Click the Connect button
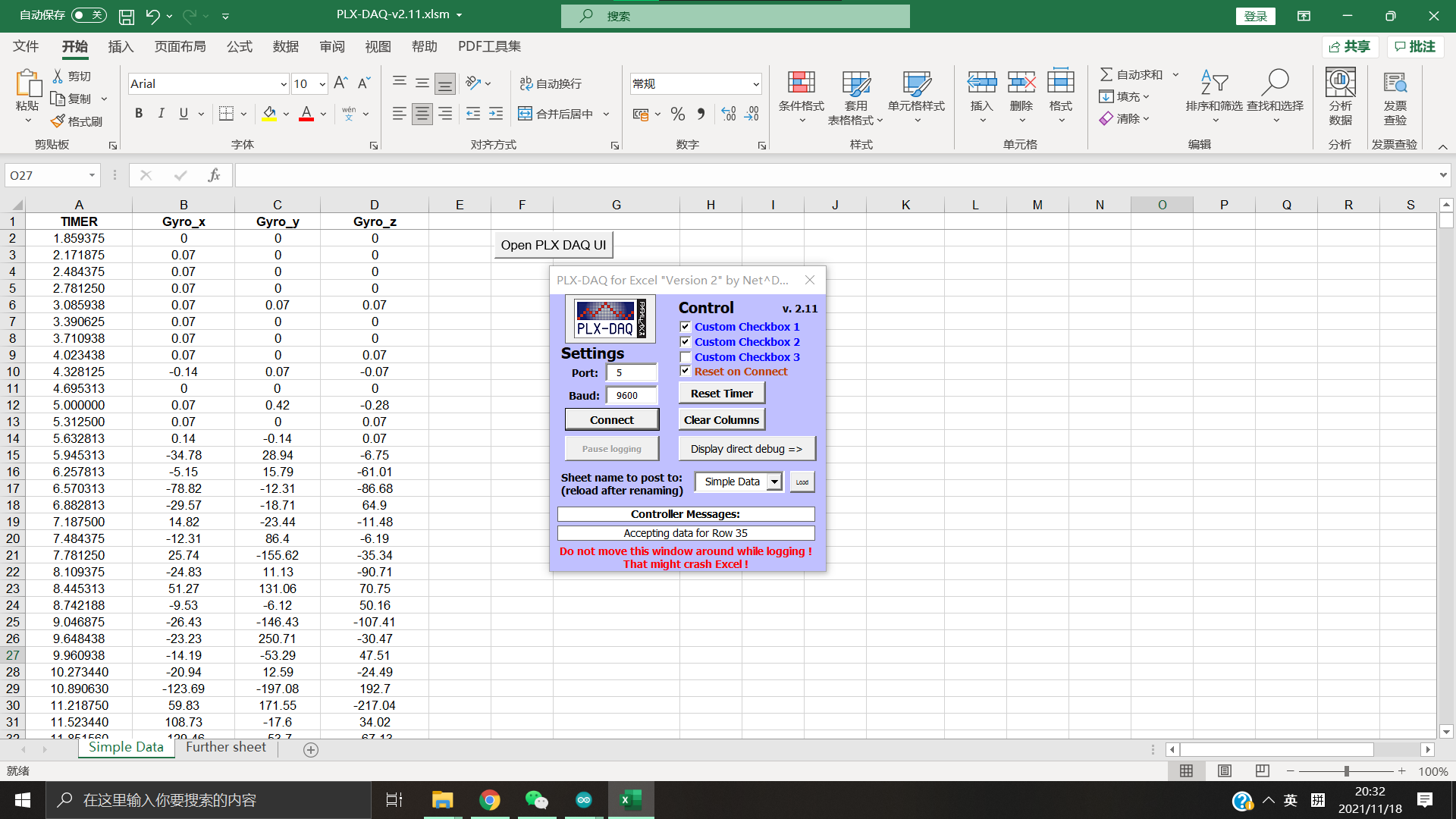Viewport: 1456px width, 819px height. (x=612, y=420)
